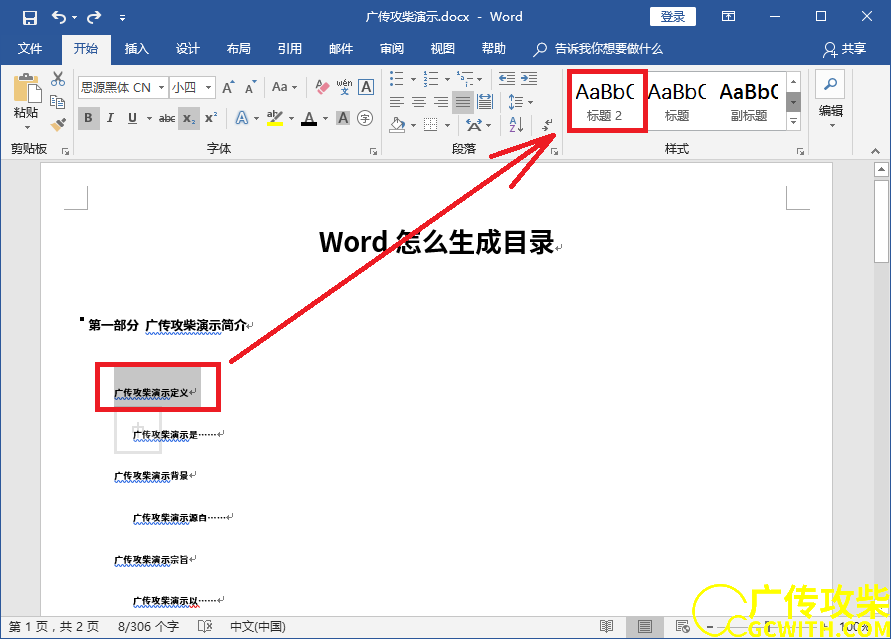Toggle show/hide paragraph marks
The image size is (891, 639).
(547, 124)
